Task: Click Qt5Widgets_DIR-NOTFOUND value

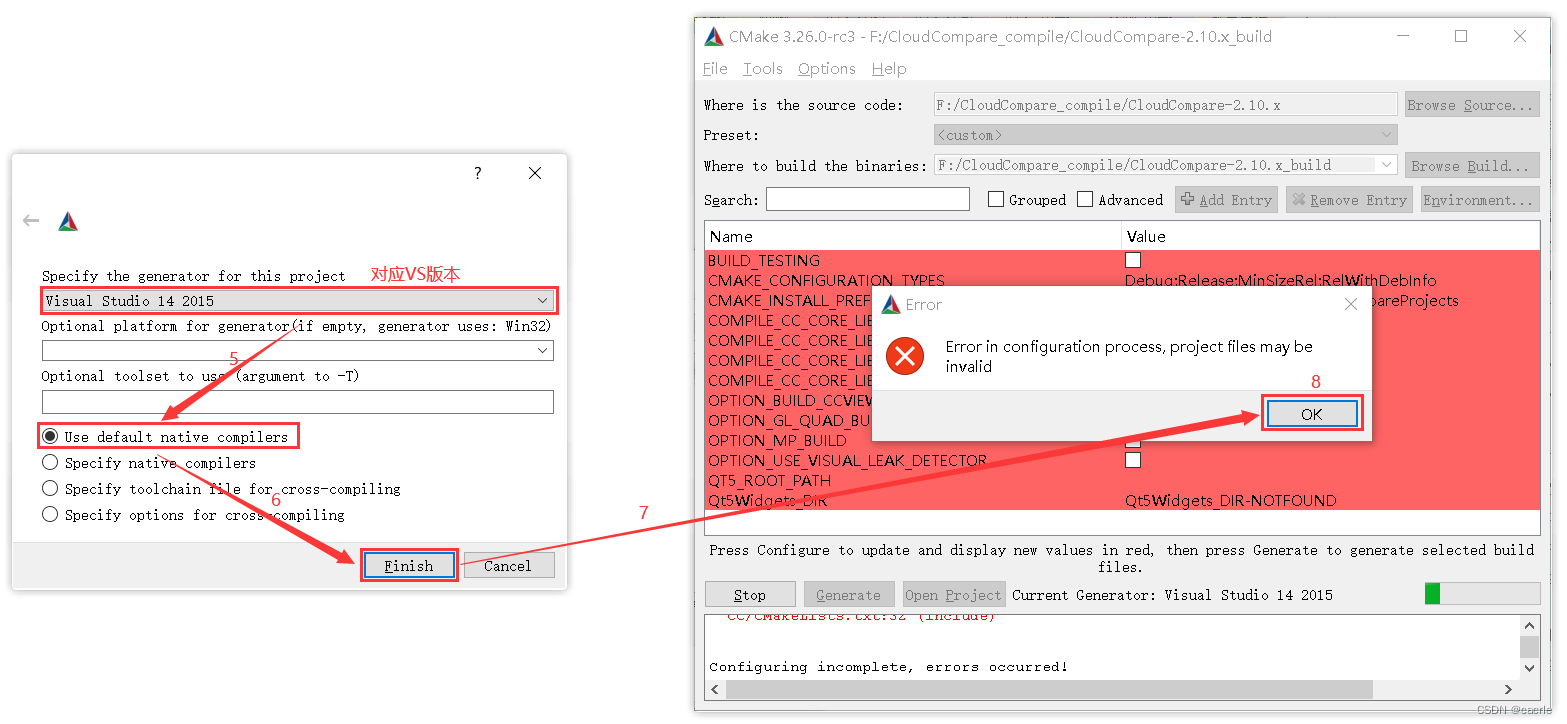Action: pyautogui.click(x=1230, y=500)
